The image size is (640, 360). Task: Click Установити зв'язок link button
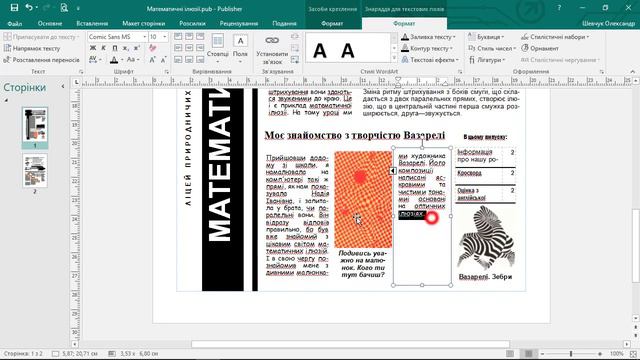point(272,49)
